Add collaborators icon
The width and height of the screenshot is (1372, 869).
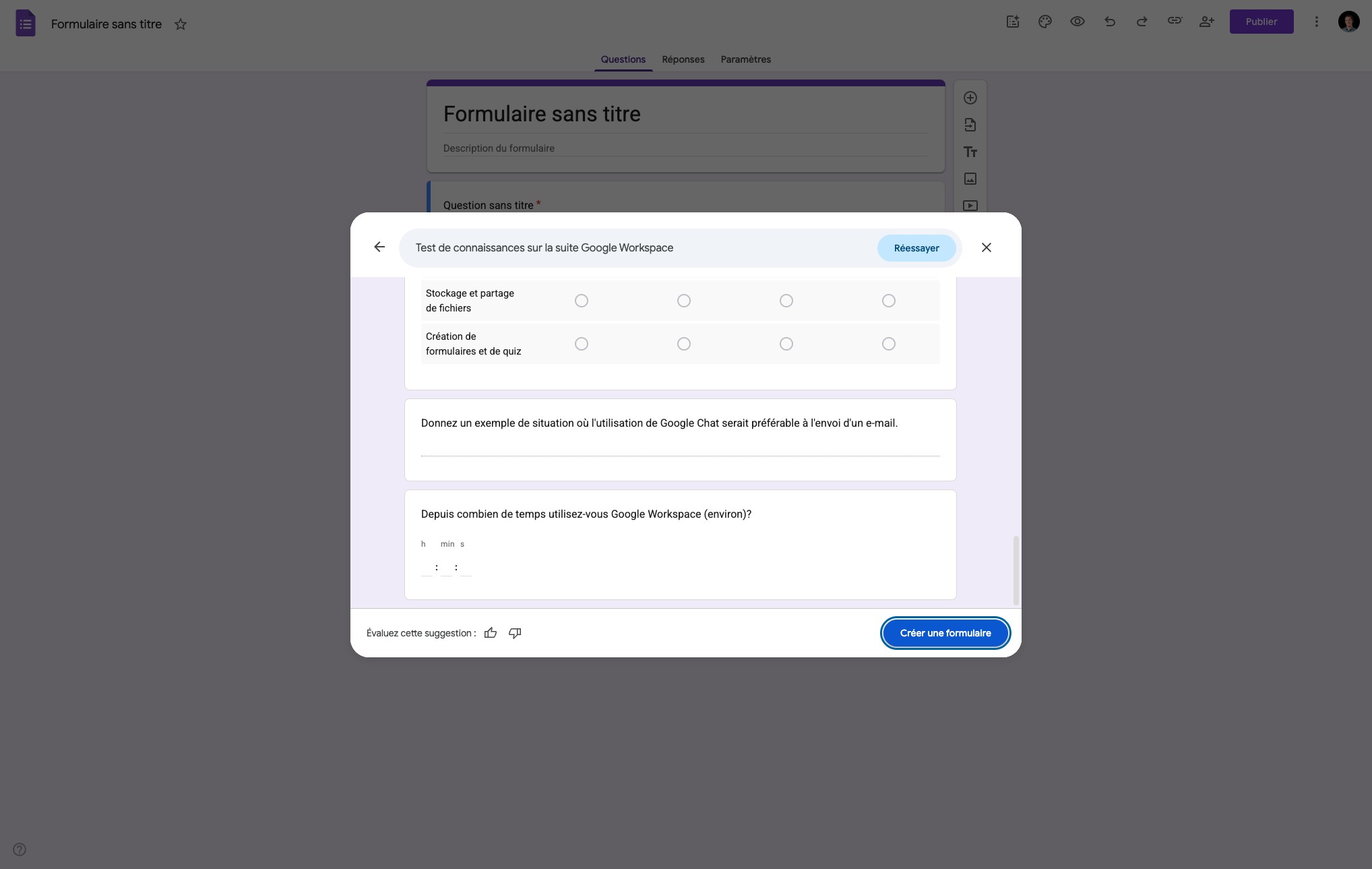tap(1207, 22)
